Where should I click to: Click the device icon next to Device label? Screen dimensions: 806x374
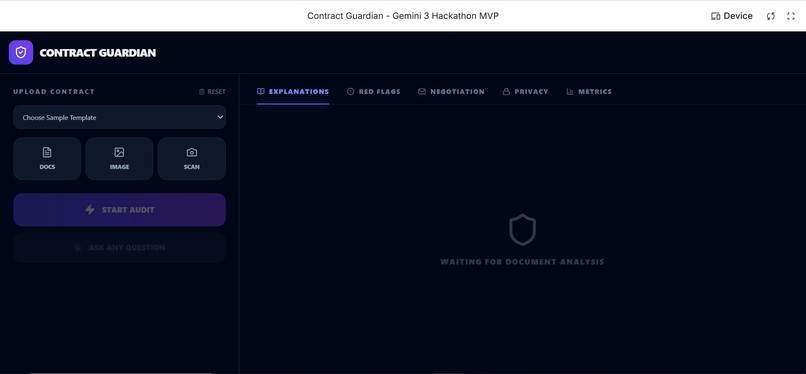716,16
